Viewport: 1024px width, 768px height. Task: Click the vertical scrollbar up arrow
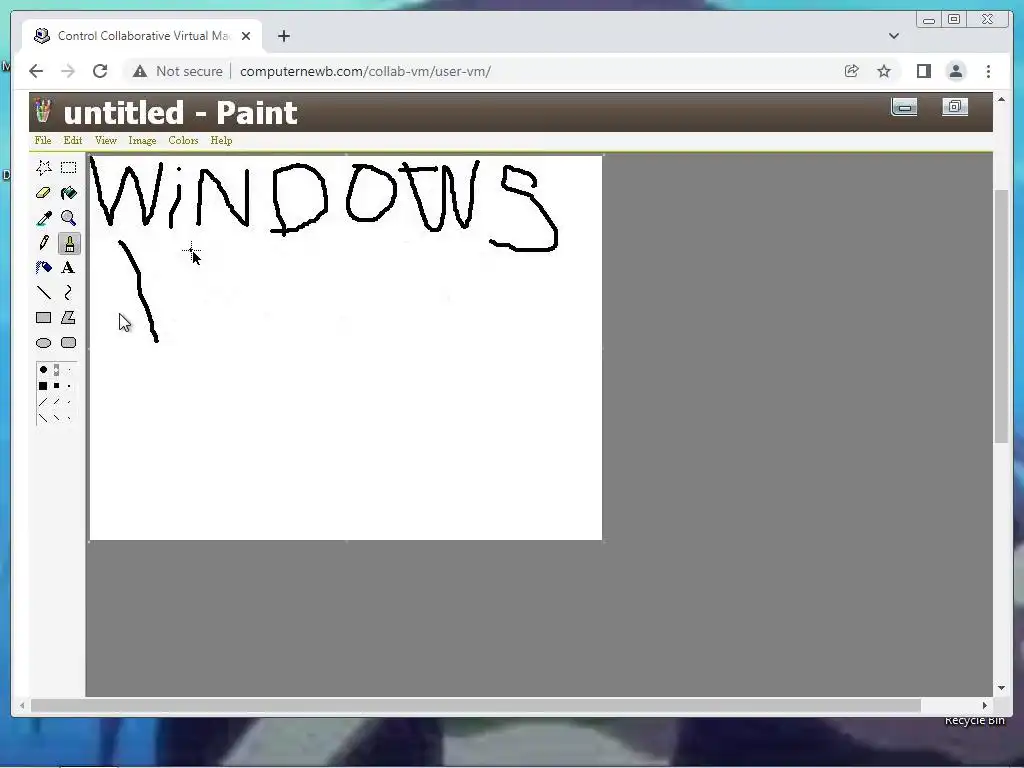coord(1001,100)
